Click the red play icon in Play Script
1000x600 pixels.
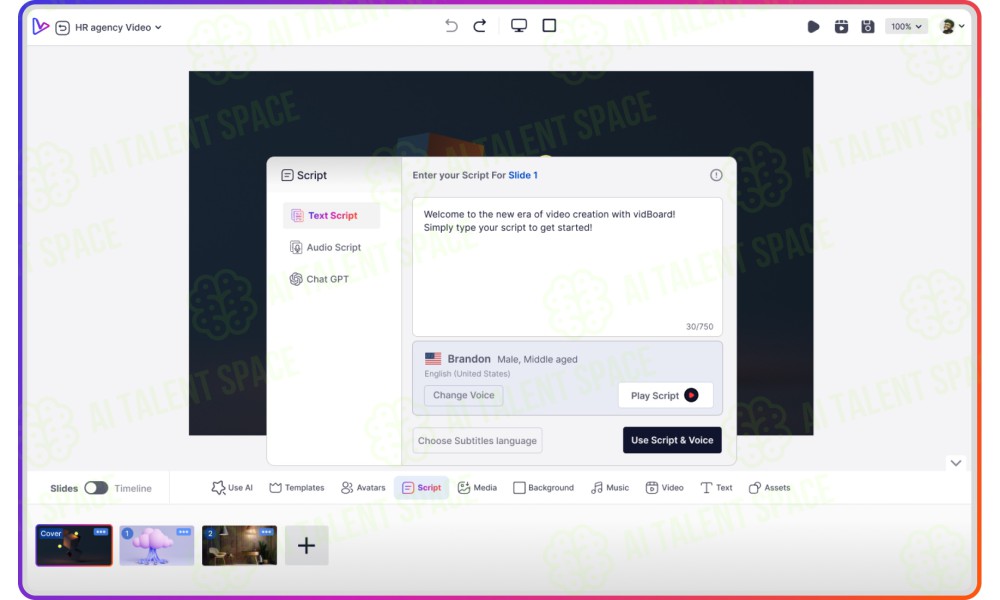pos(691,395)
